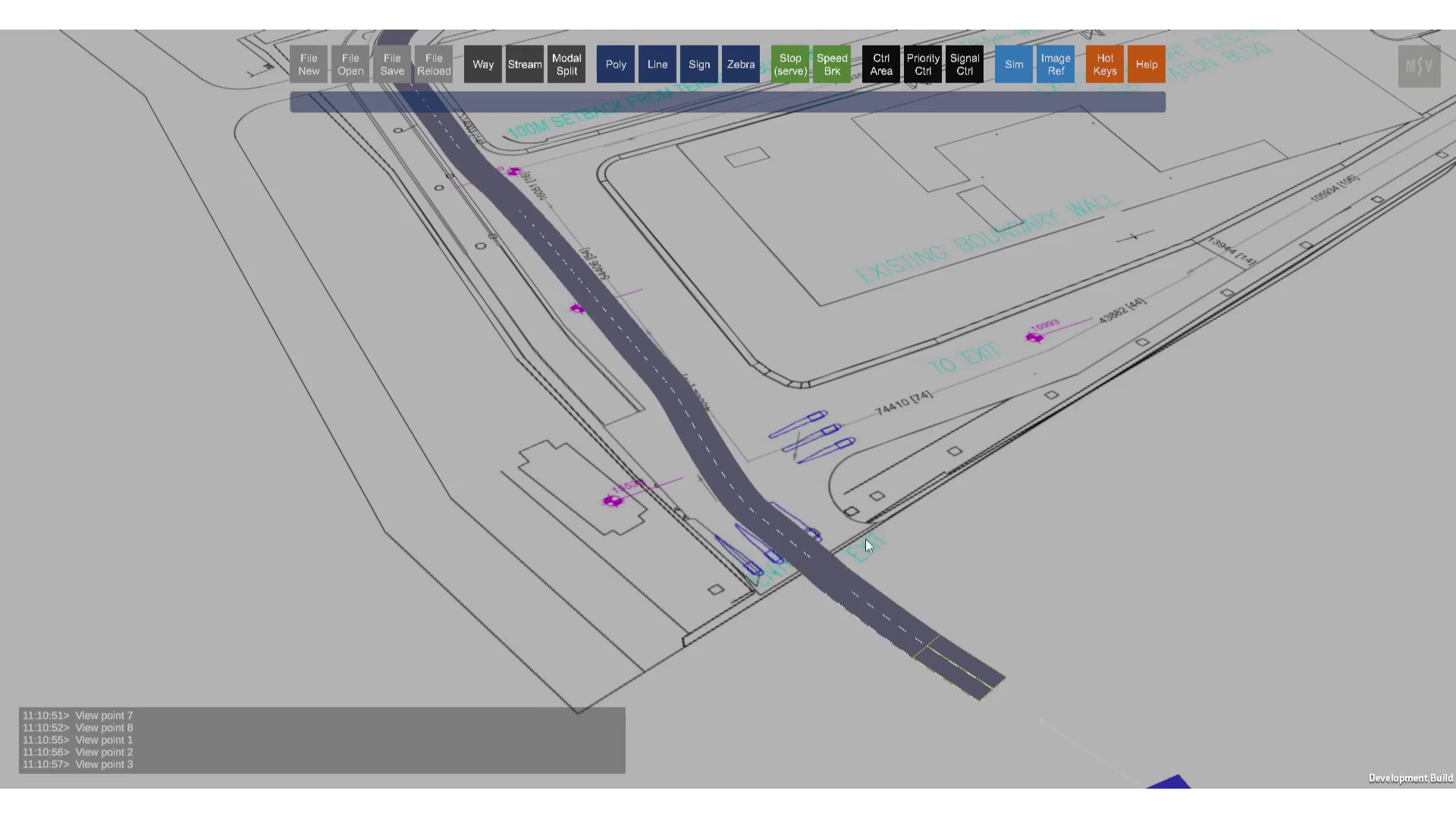Open a file with File Open
This screenshot has height=819, width=1456.
pyautogui.click(x=350, y=64)
